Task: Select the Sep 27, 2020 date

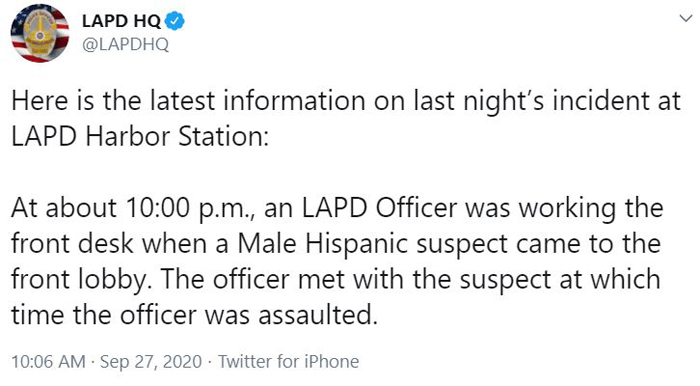Action: 151,361
